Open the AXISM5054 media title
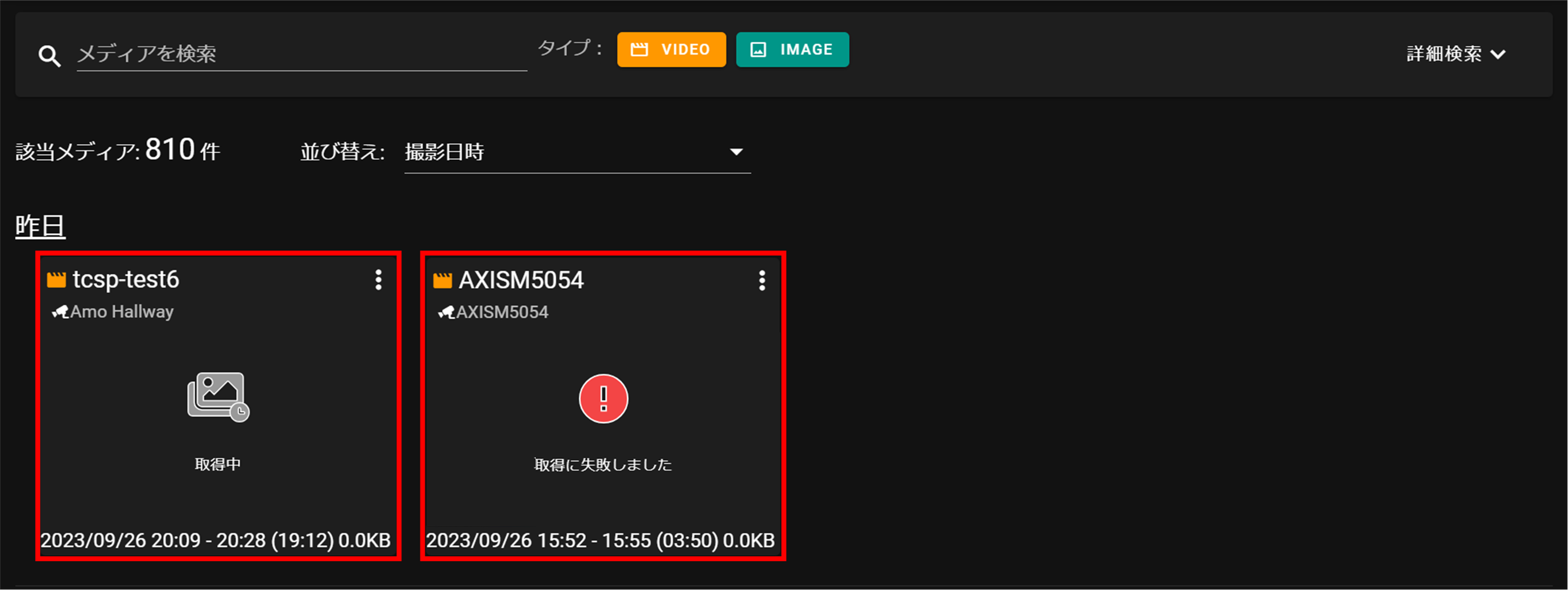The height and width of the screenshot is (590, 1568). click(521, 280)
